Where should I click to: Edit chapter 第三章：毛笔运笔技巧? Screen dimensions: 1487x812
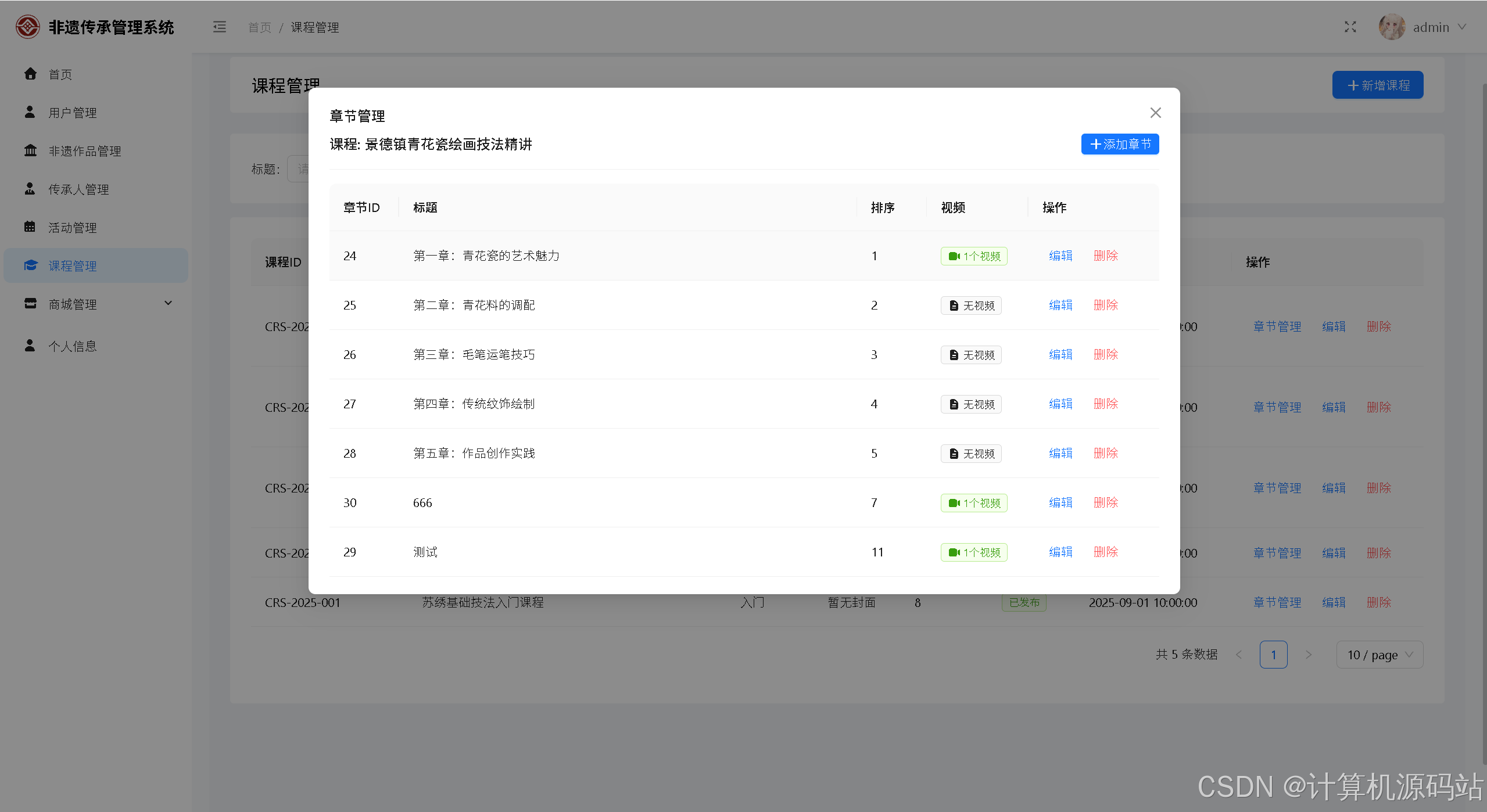[x=1060, y=354]
